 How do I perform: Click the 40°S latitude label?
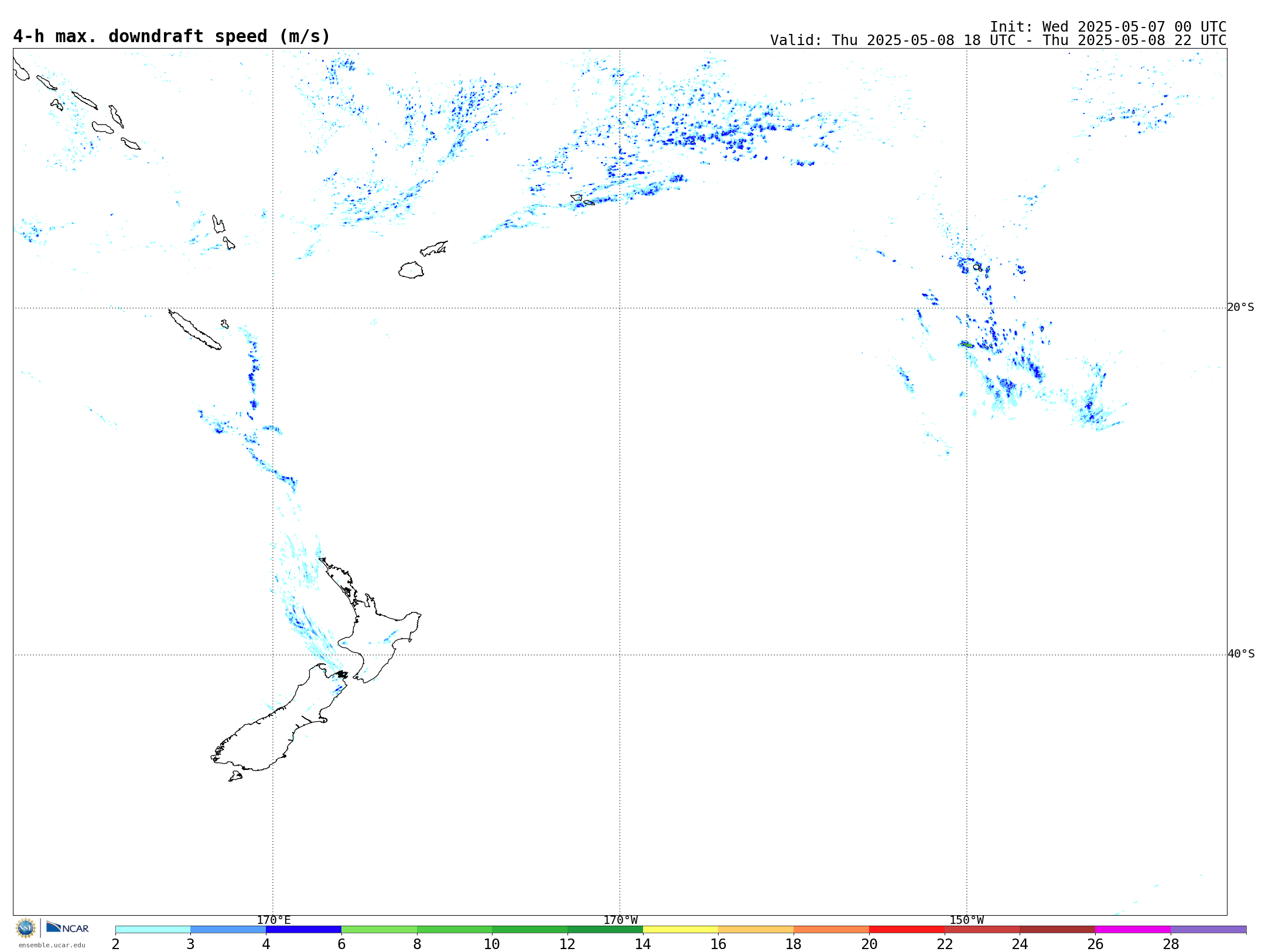click(x=1240, y=654)
